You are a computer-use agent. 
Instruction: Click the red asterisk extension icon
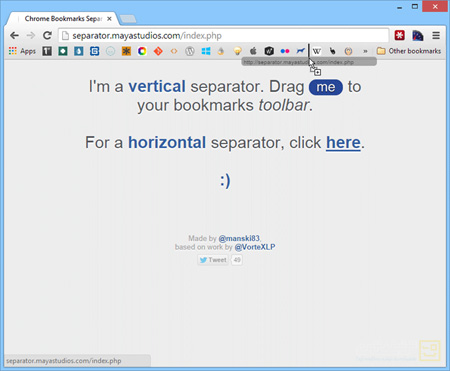pos(400,35)
